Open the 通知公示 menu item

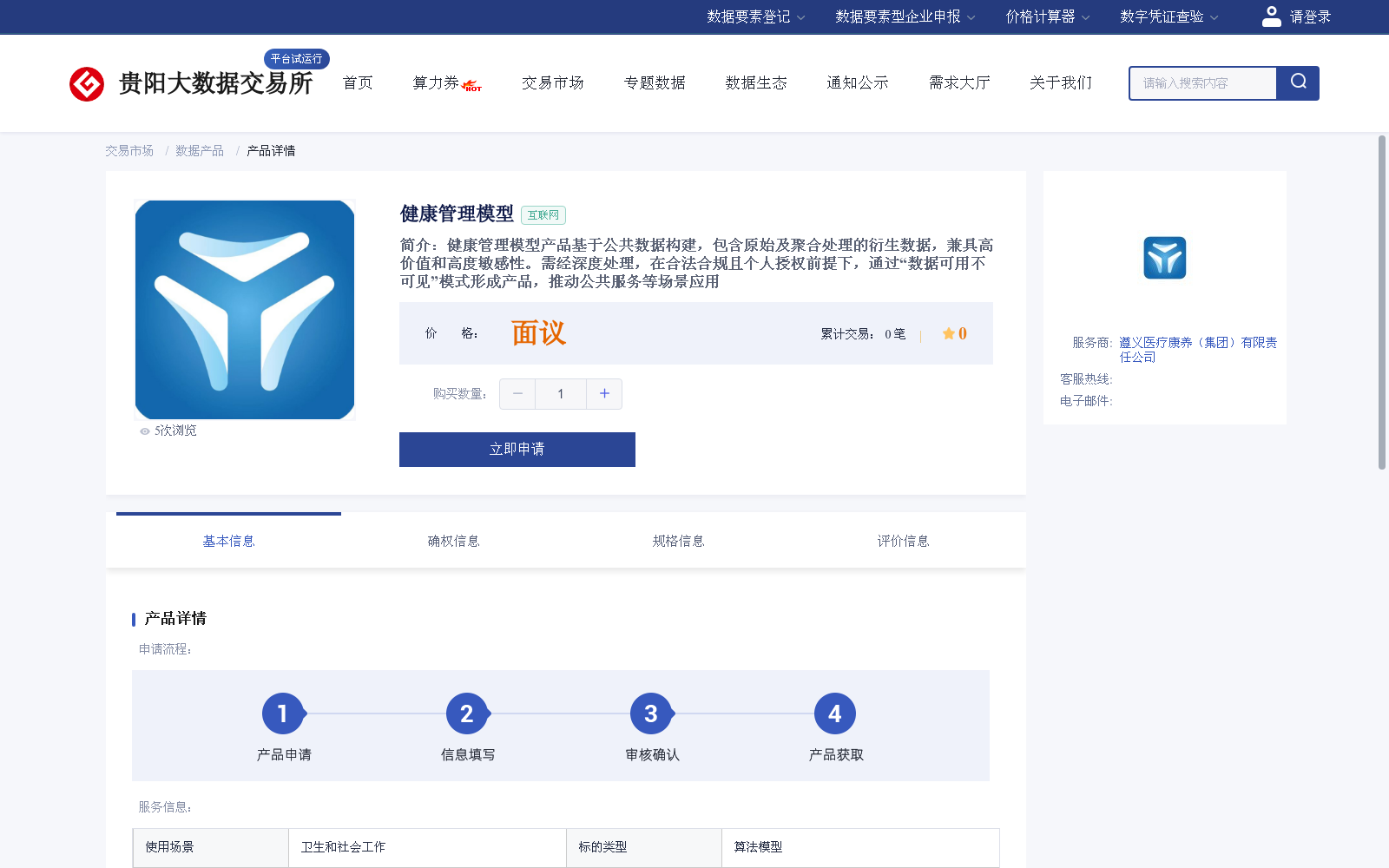click(858, 82)
